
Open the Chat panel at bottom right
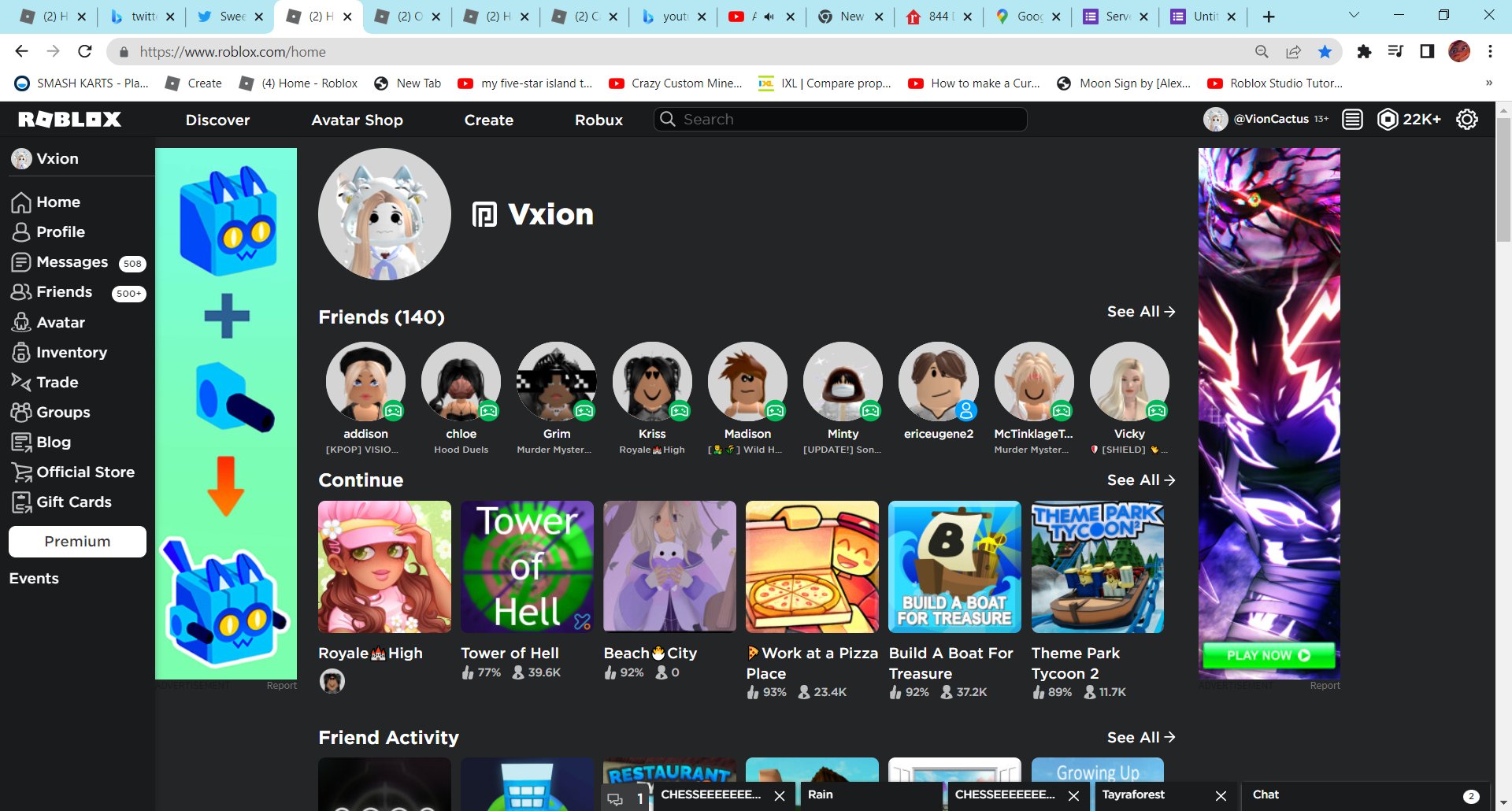(x=1366, y=795)
